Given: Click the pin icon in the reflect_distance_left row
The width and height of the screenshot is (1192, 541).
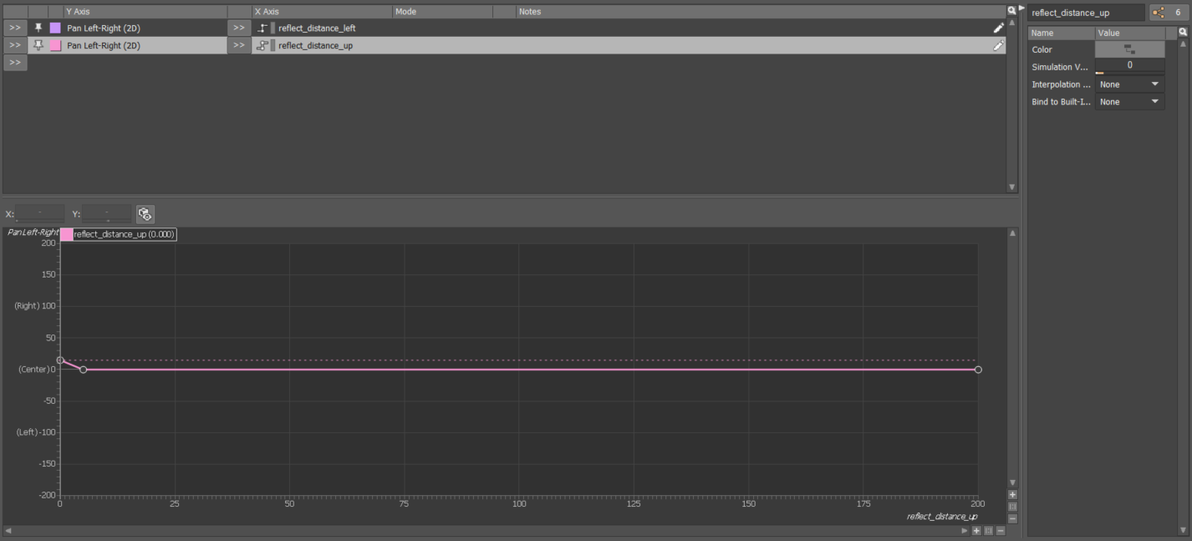Looking at the screenshot, I should pos(39,28).
